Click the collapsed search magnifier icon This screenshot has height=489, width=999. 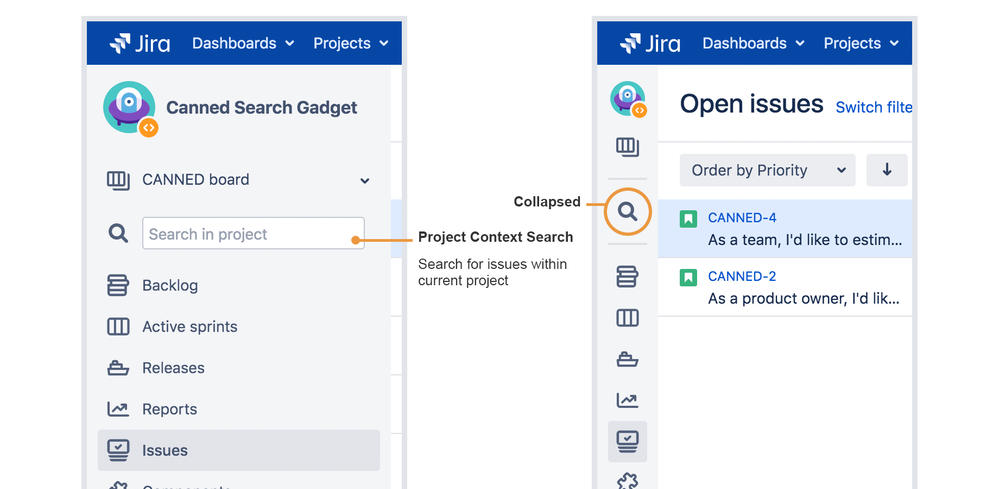(628, 211)
